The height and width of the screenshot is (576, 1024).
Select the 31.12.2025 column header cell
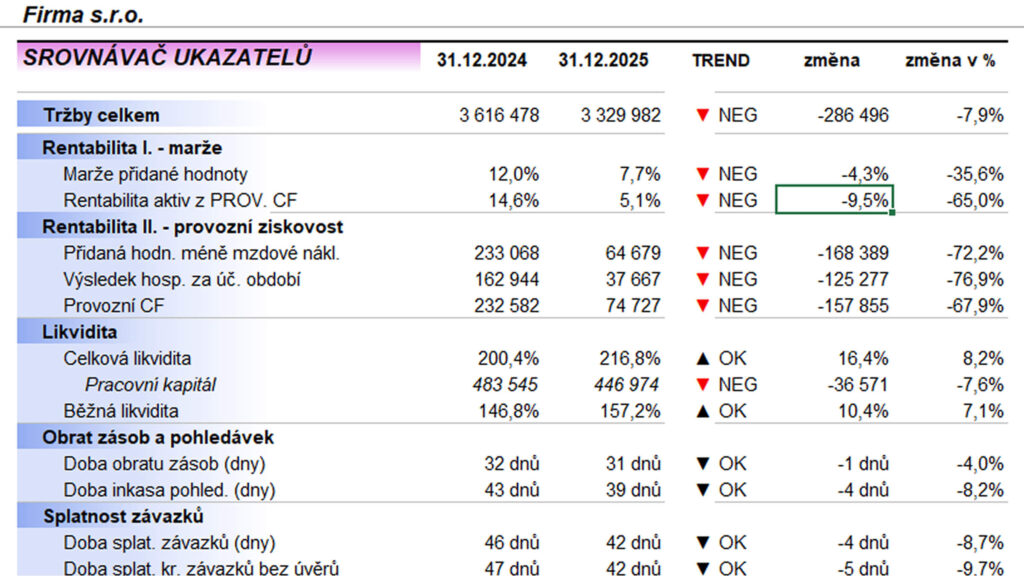tap(603, 60)
